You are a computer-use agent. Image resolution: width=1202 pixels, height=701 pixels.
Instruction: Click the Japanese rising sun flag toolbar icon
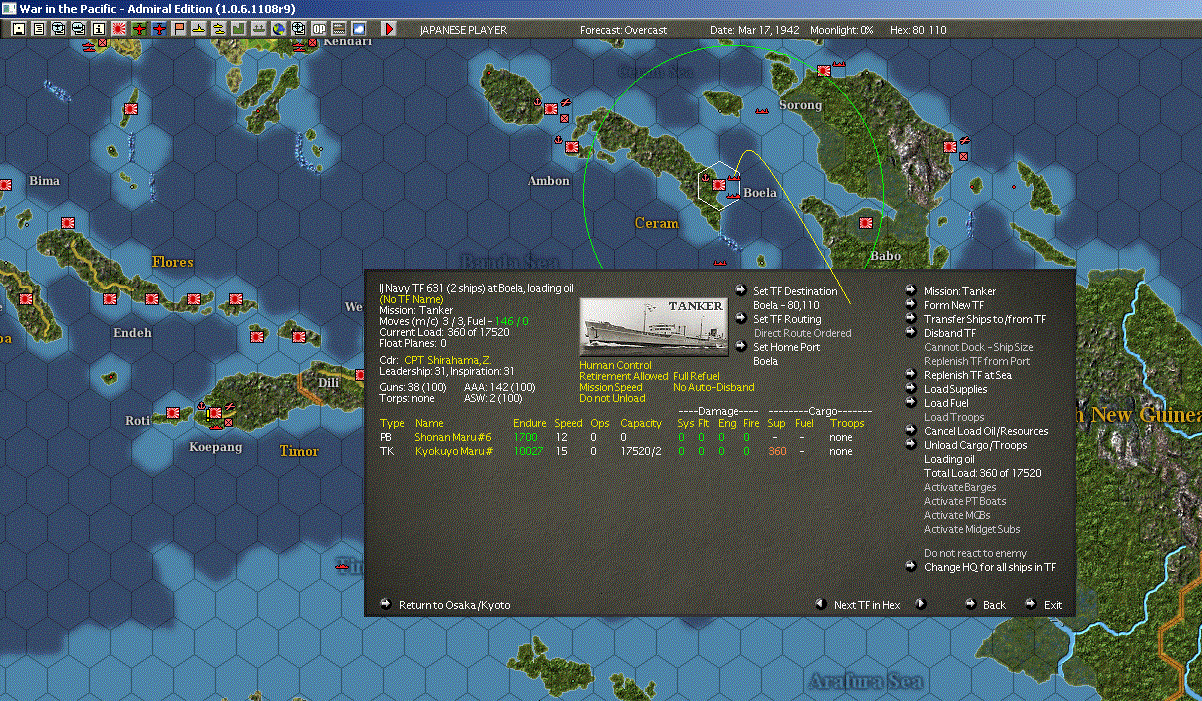[118, 29]
